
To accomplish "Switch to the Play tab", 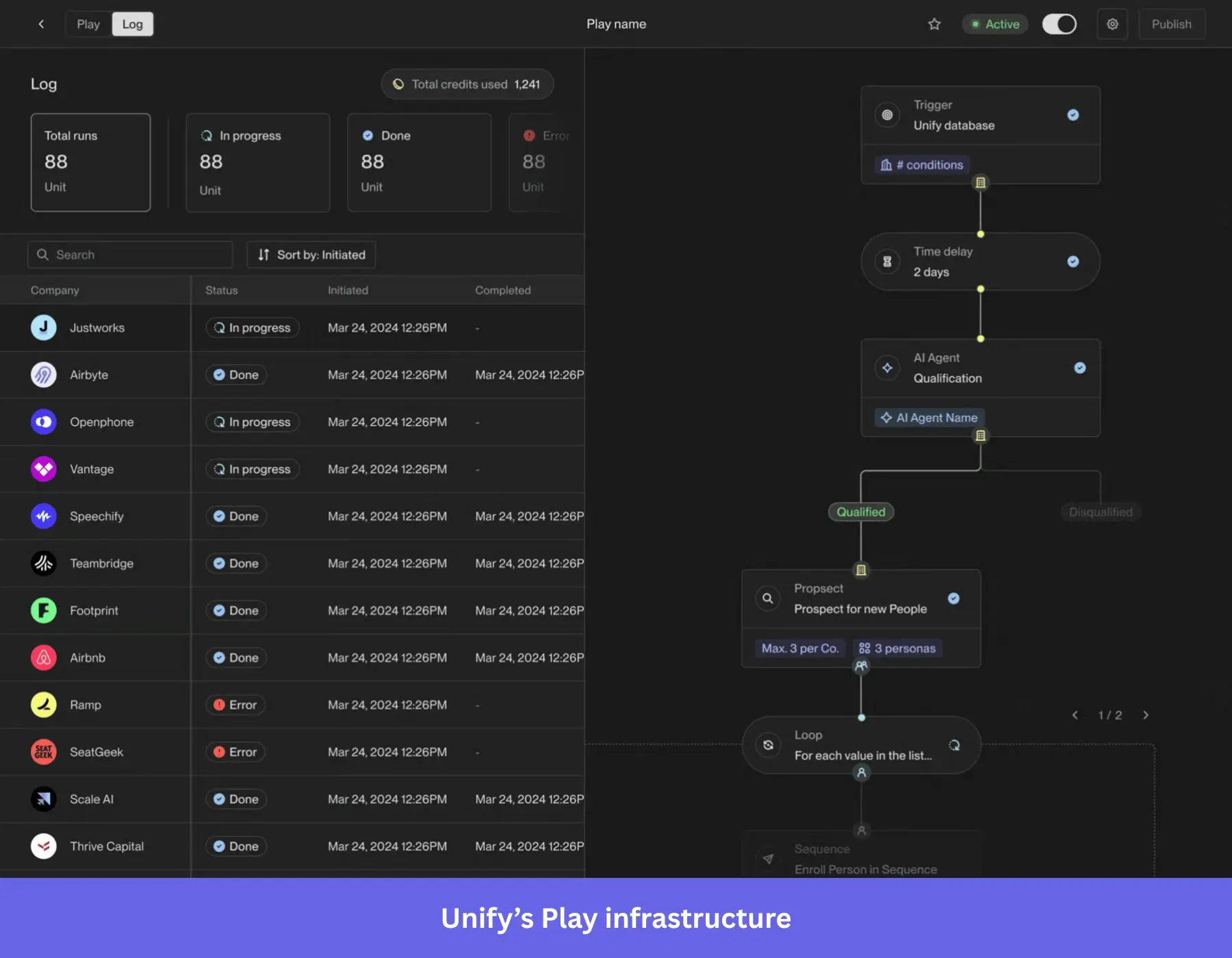I will pos(88,24).
